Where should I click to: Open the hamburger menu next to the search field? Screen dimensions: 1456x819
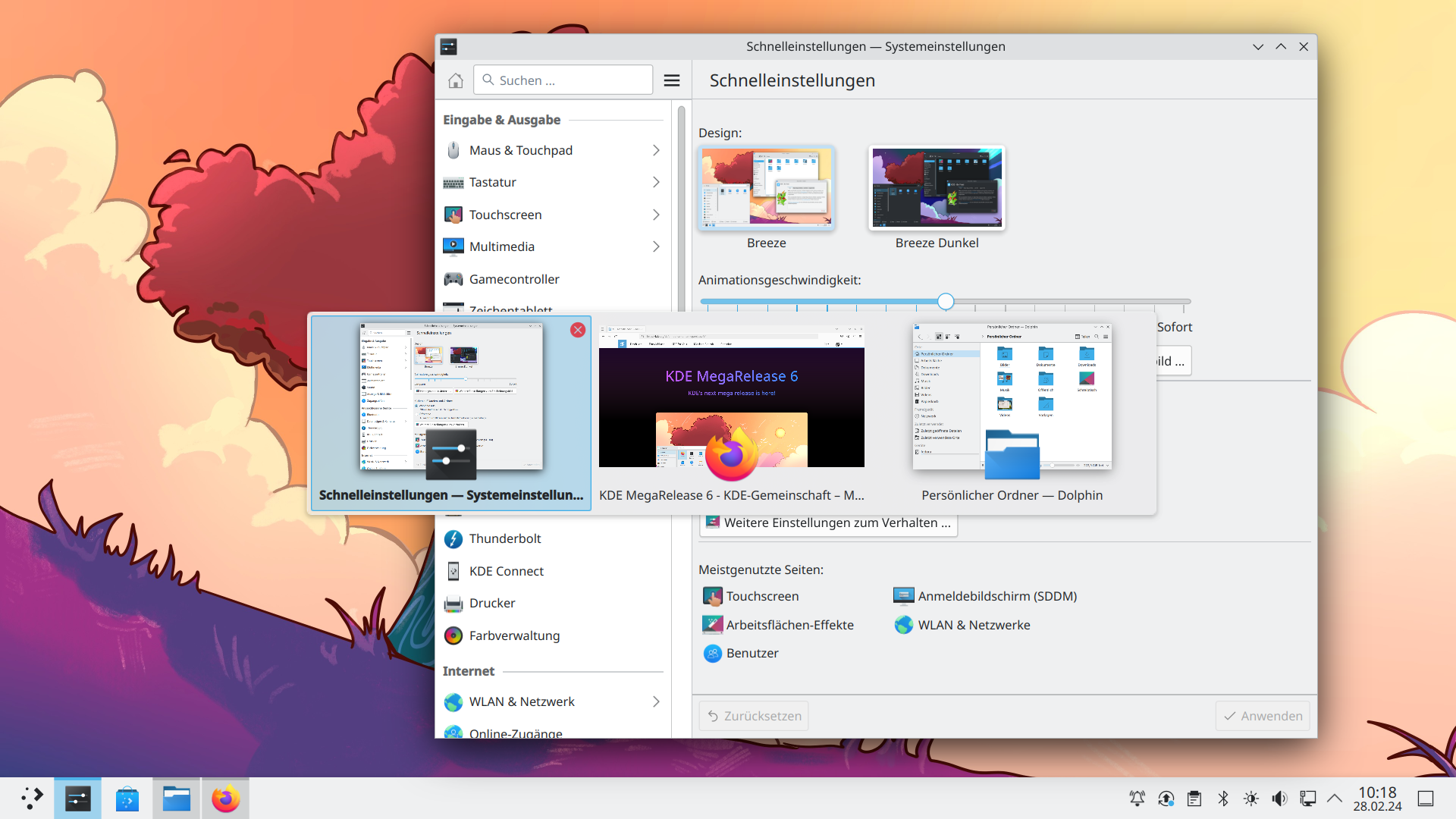point(671,80)
